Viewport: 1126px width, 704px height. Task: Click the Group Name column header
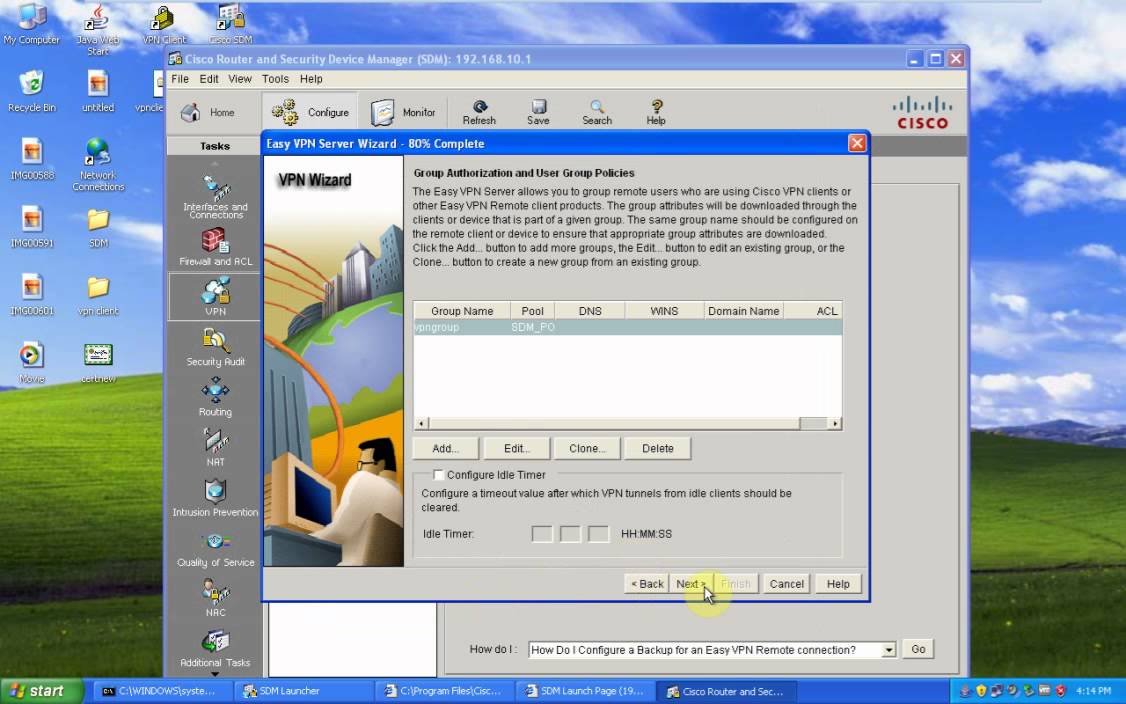462,311
